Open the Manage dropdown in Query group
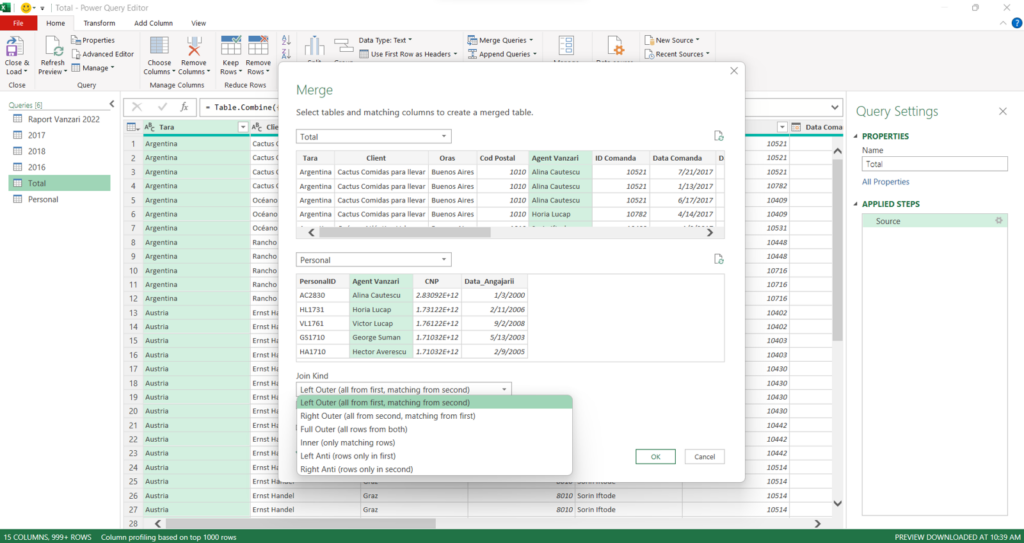The height and width of the screenshot is (543, 1024). (x=93, y=68)
